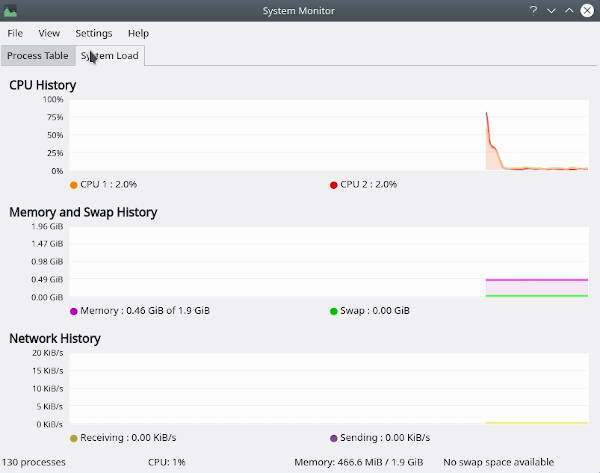Click the CPU 2 : 2.0% label
This screenshot has height=473, width=600.
point(368,184)
